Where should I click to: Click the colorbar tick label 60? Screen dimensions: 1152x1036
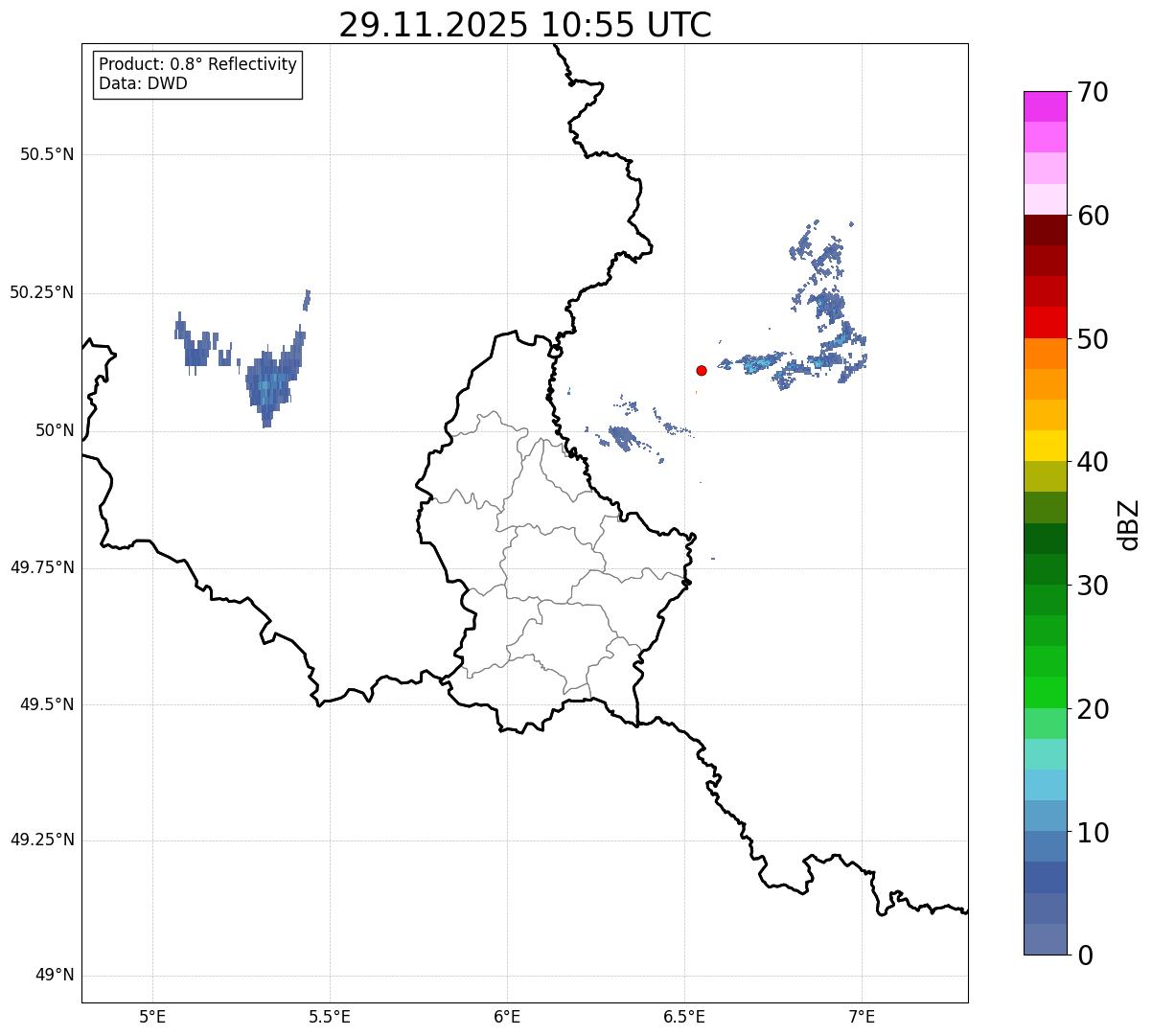1093,216
